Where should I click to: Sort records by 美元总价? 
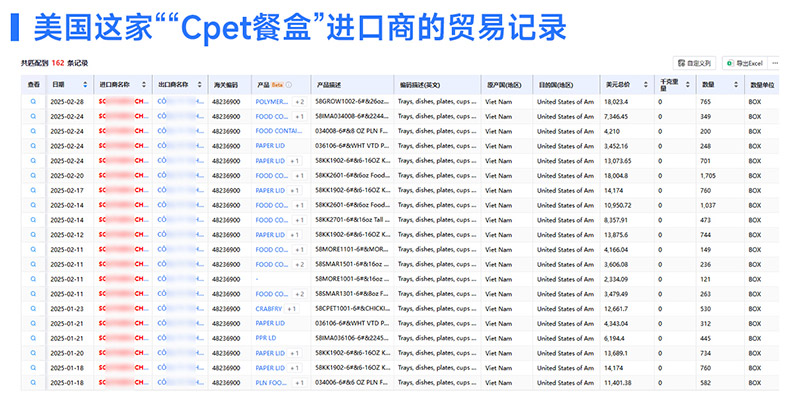646,85
